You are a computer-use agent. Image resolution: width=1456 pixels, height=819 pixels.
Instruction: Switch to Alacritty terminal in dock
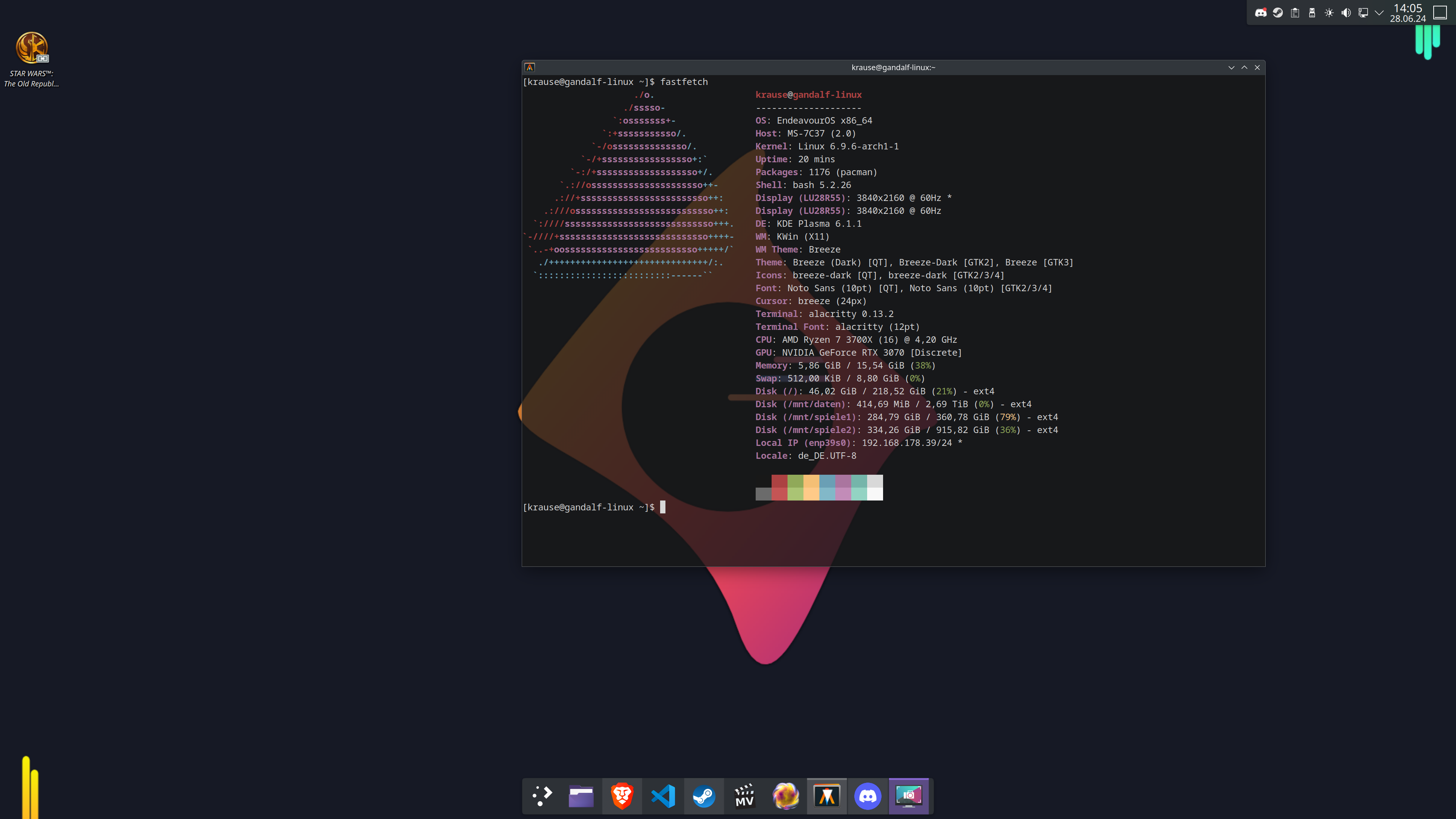coord(827,796)
